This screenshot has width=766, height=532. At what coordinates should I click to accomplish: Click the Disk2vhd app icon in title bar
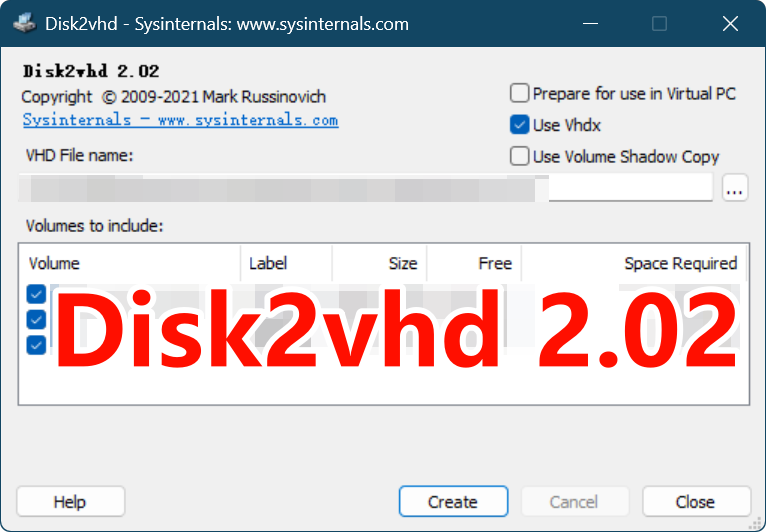[x=24, y=23]
